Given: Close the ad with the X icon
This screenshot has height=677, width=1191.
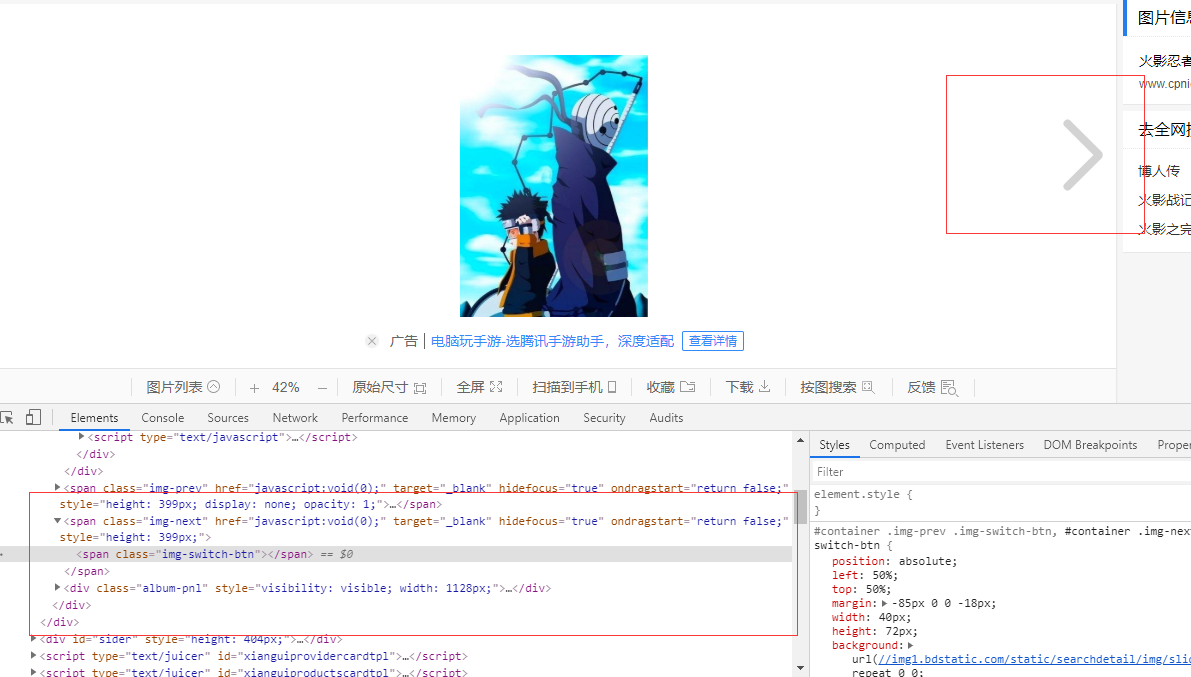Looking at the screenshot, I should pyautogui.click(x=371, y=341).
